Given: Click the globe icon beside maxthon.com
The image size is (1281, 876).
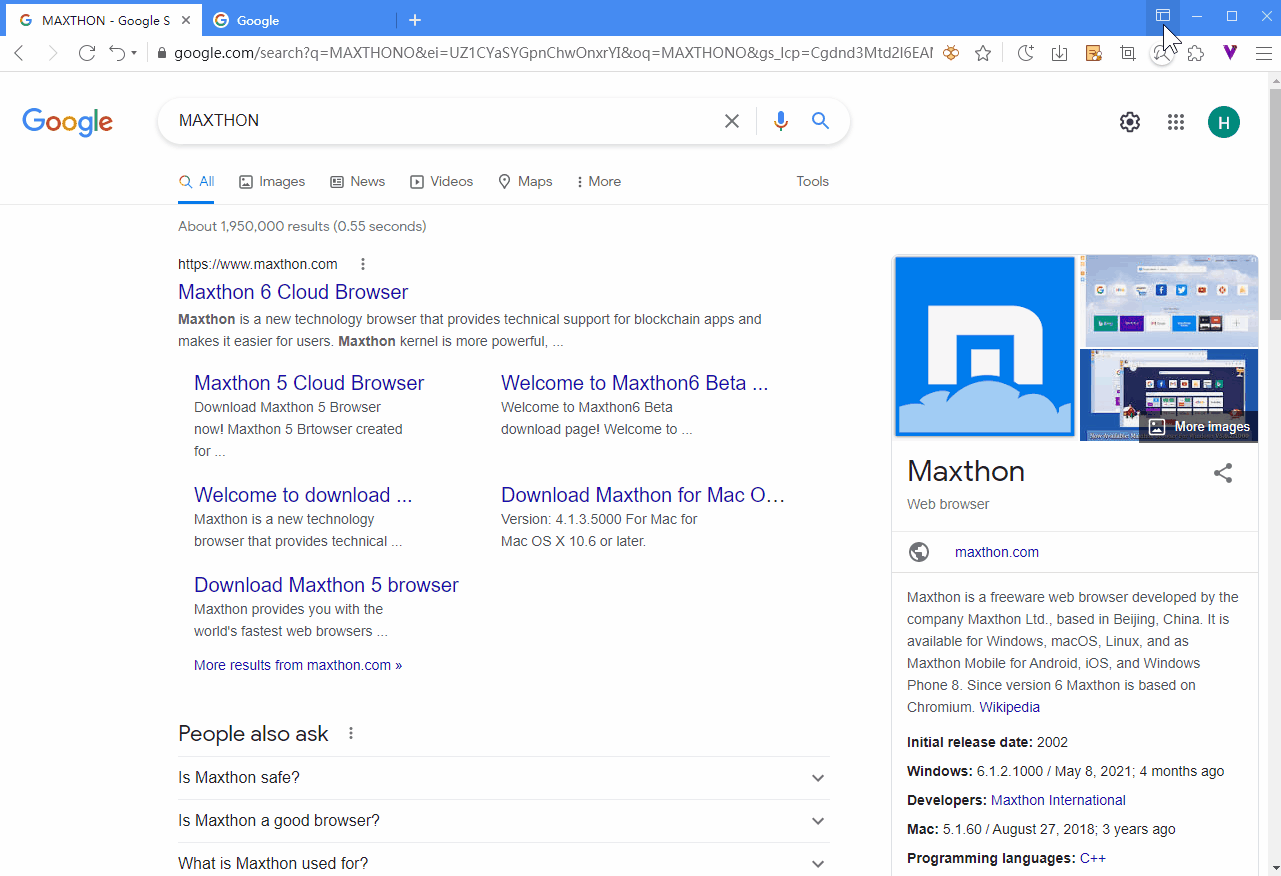Looking at the screenshot, I should 919,552.
